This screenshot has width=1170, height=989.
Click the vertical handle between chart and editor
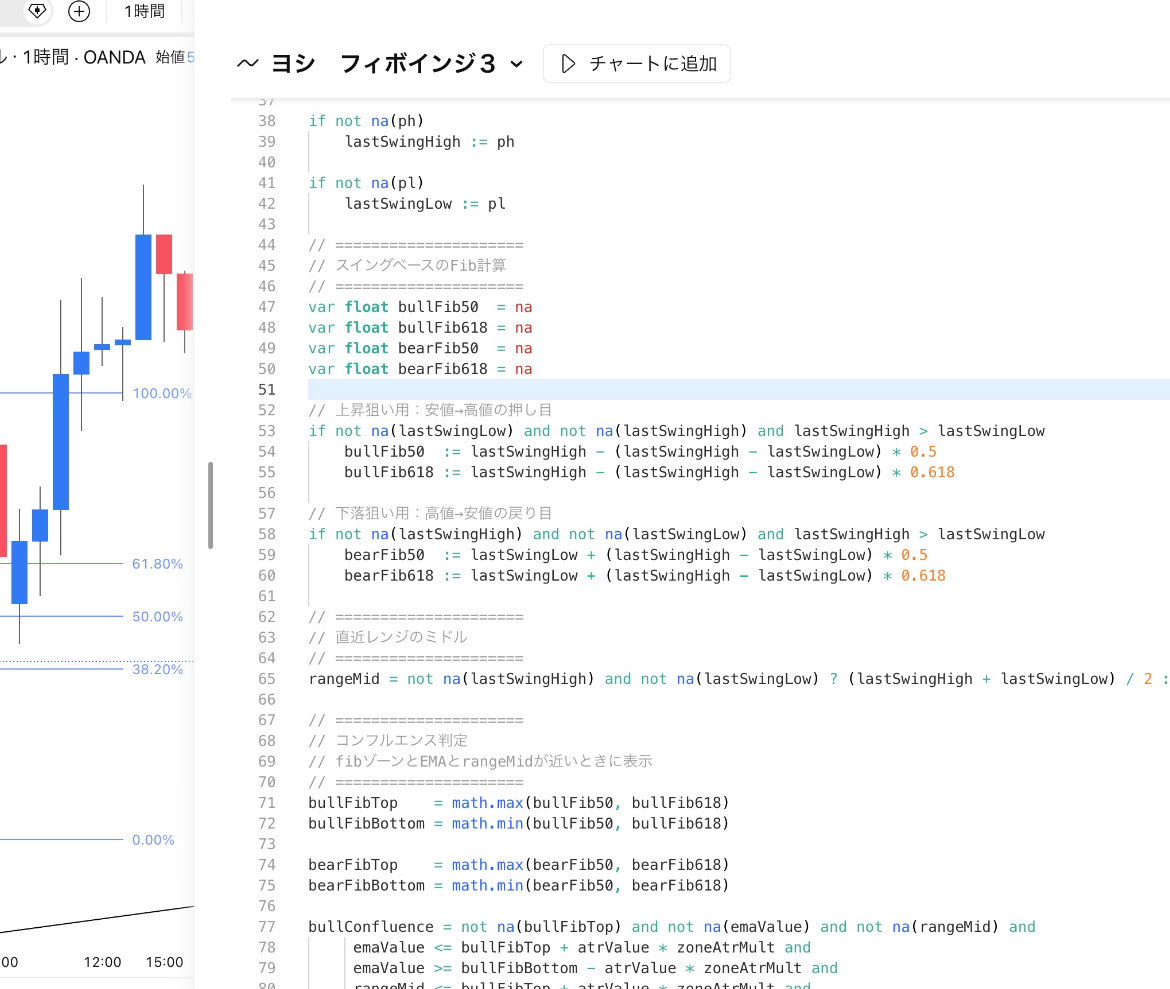210,505
